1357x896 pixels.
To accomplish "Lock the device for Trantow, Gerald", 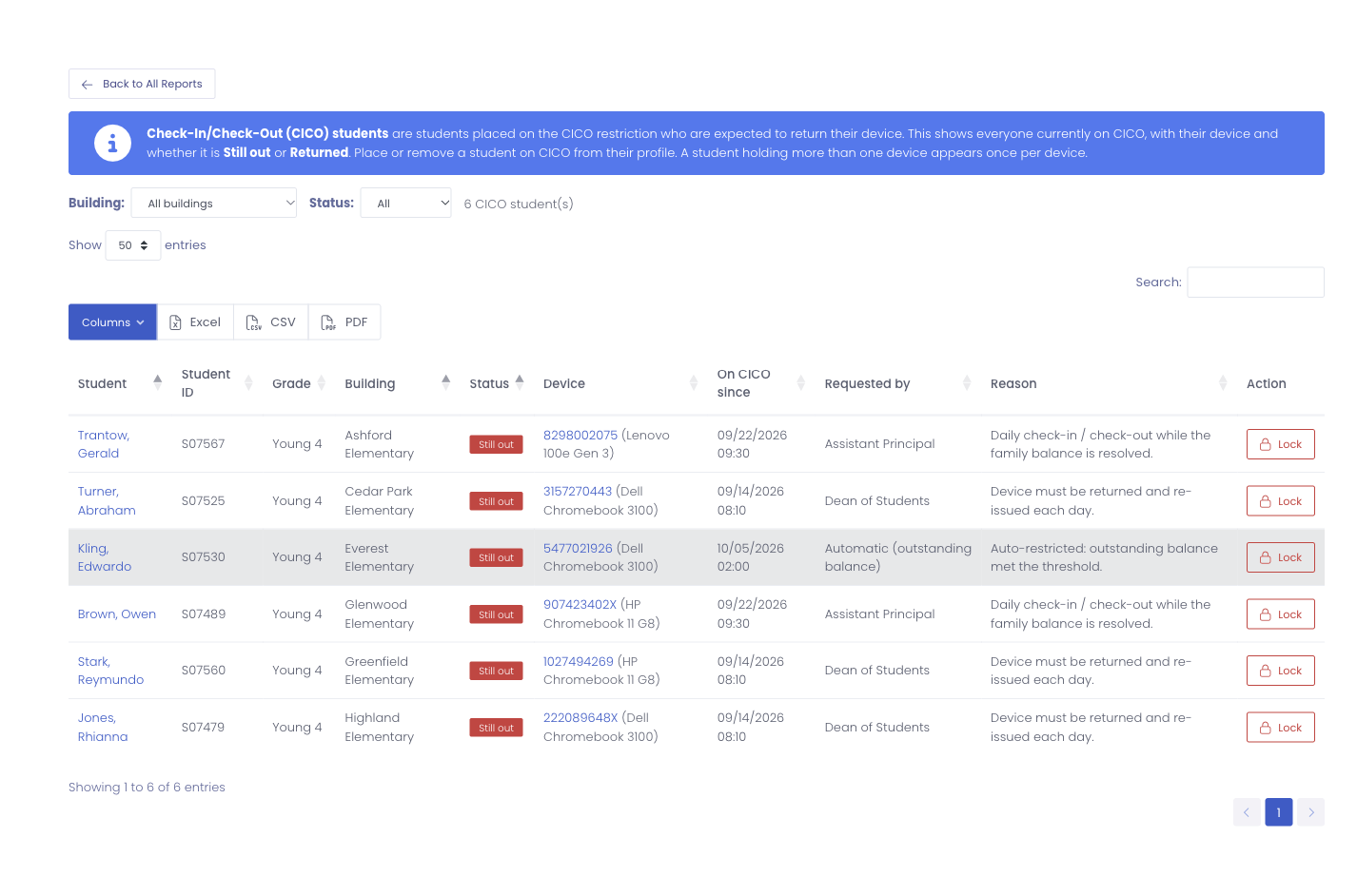I will [x=1281, y=444].
